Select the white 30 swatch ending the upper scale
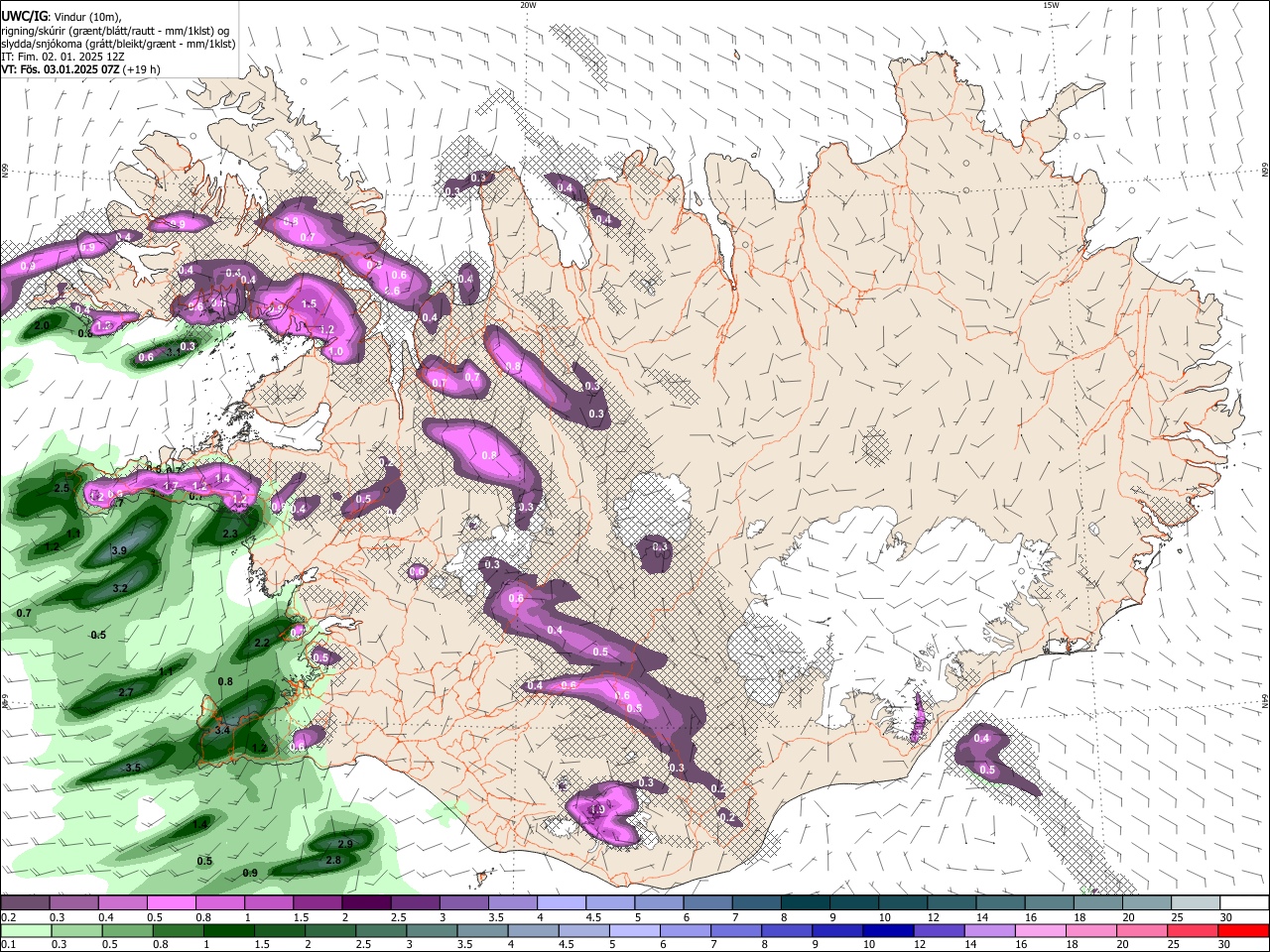The image size is (1270, 952). pyautogui.click(x=1245, y=903)
